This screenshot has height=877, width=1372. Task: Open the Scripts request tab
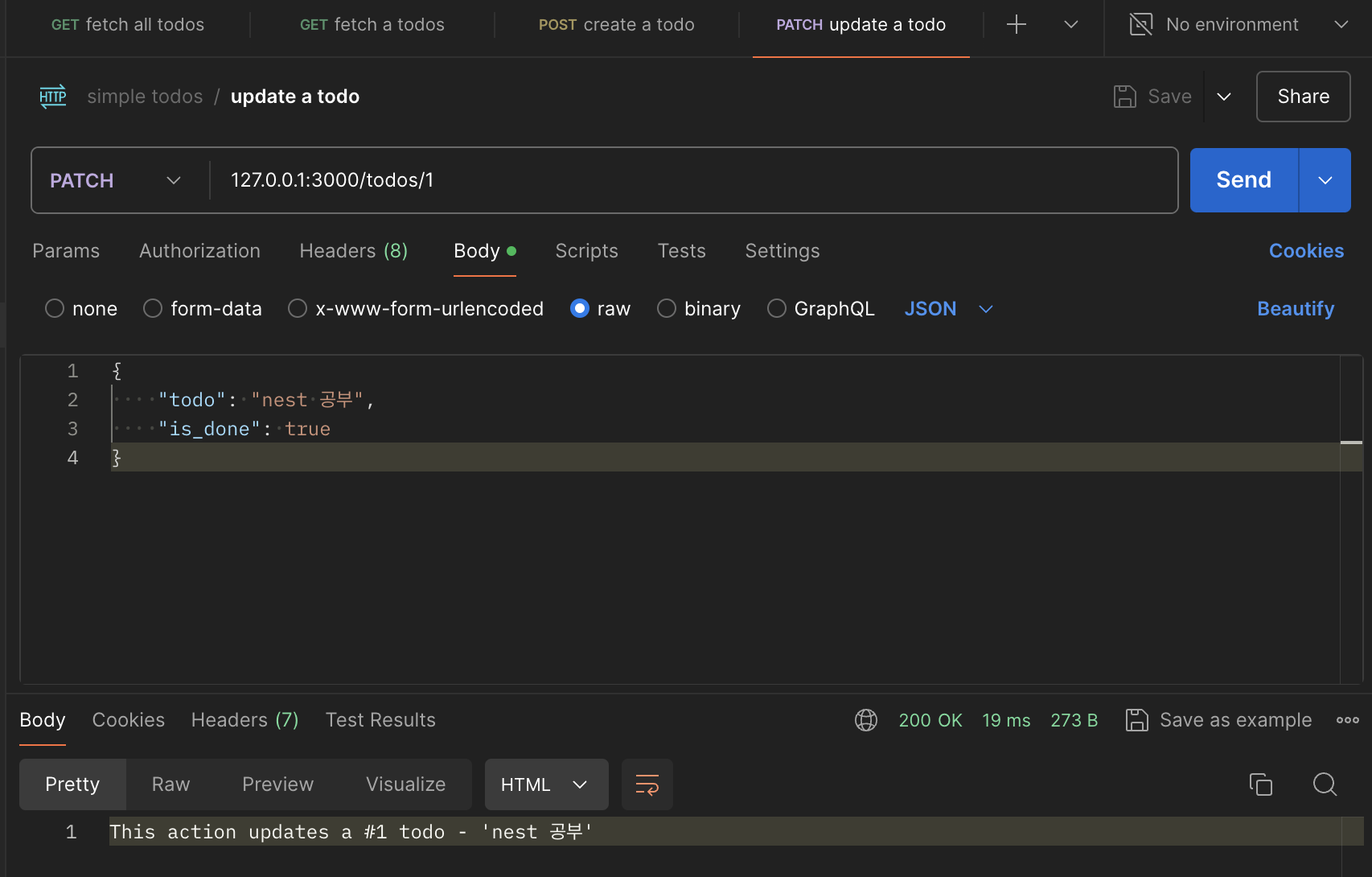(587, 251)
